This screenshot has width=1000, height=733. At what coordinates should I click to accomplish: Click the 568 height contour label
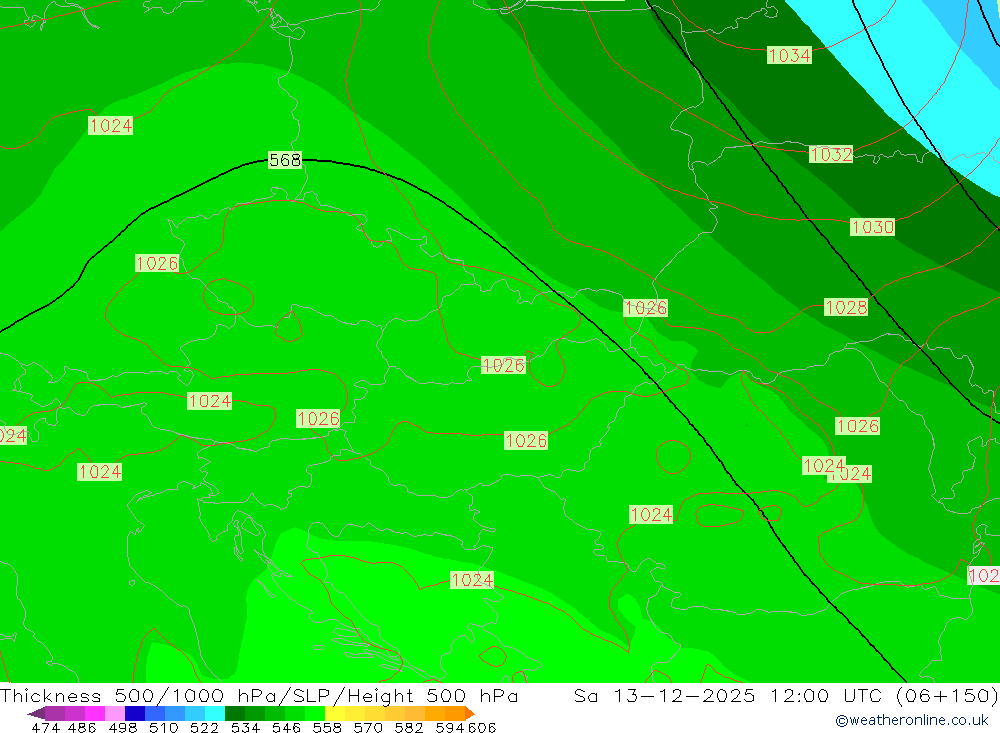pos(284,160)
